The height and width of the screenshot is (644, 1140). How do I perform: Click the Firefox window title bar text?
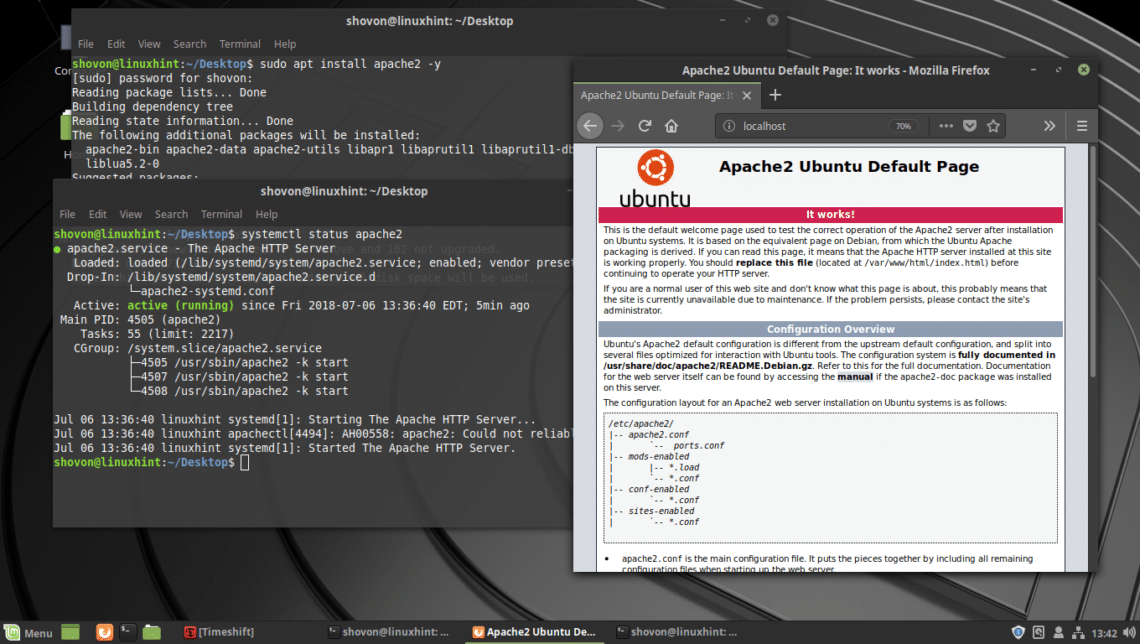click(x=835, y=71)
